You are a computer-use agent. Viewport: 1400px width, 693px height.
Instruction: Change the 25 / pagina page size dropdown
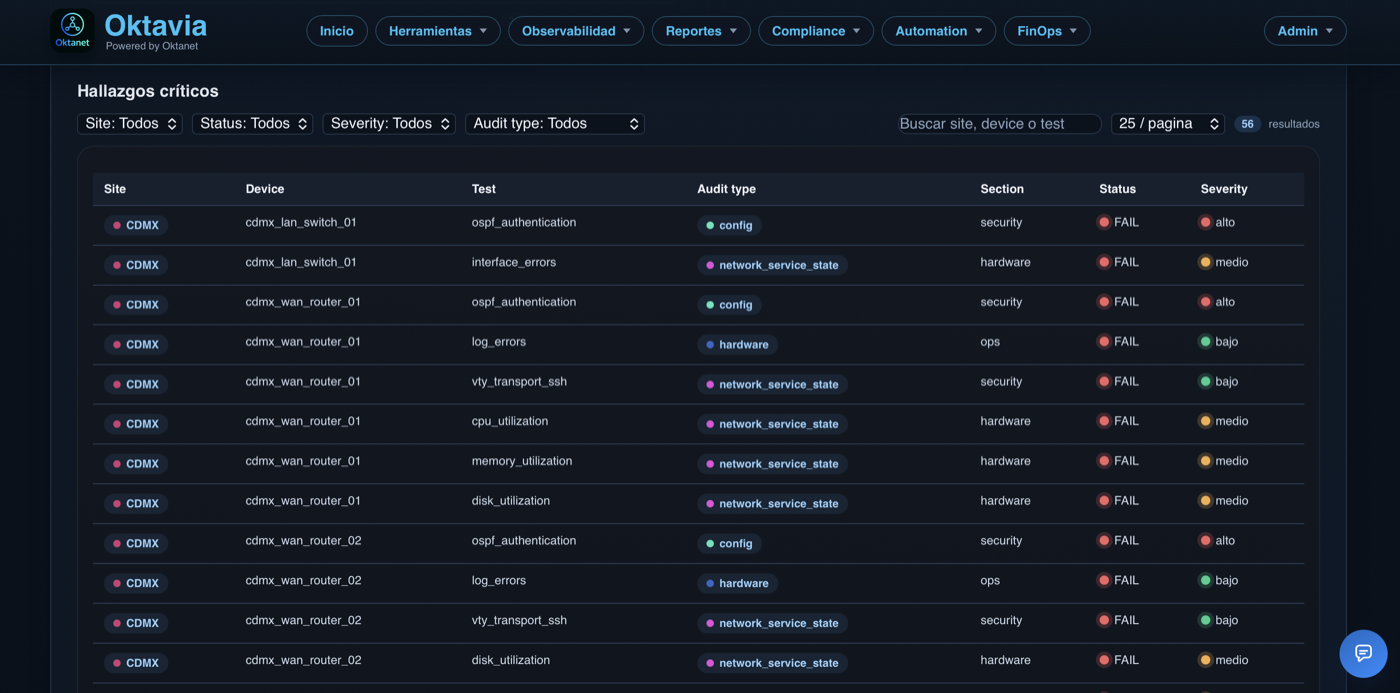pos(1167,123)
